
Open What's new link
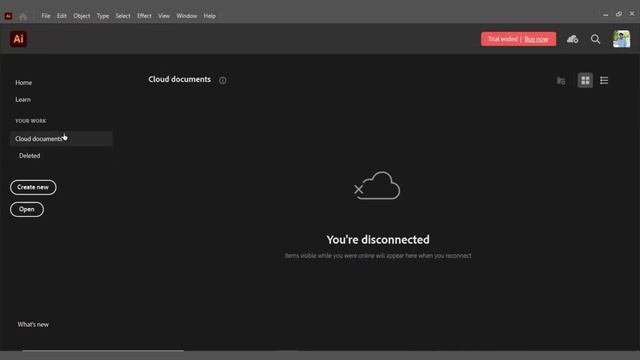click(33, 324)
